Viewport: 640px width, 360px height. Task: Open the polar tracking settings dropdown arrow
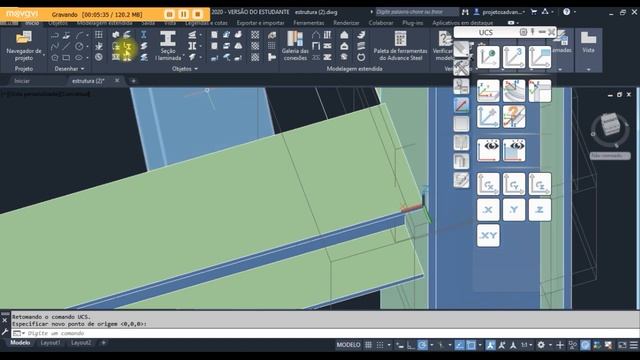(x=432, y=345)
